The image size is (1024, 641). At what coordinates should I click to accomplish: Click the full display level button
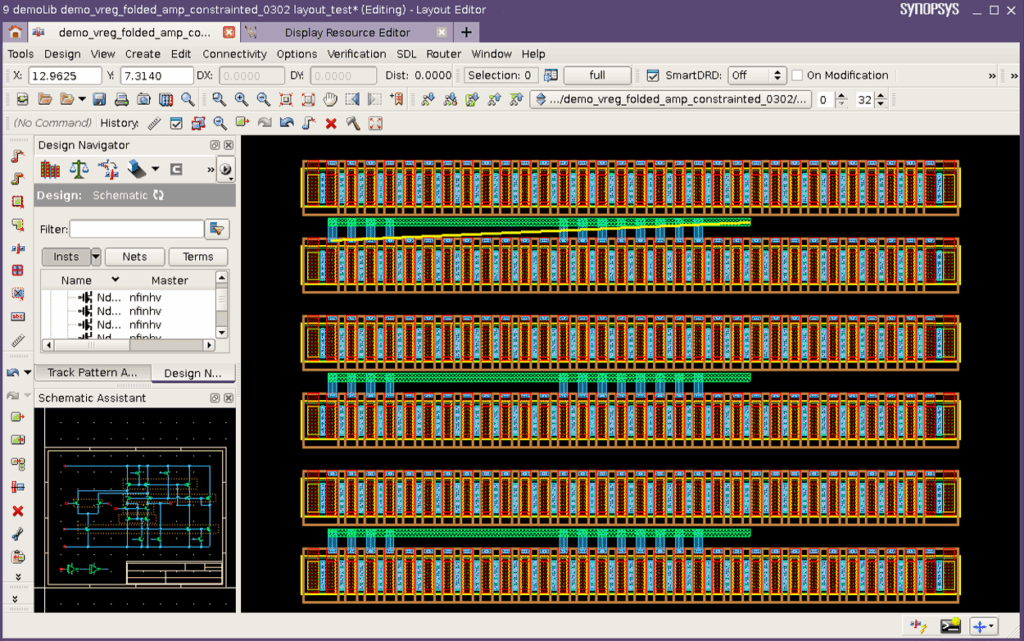pos(598,75)
